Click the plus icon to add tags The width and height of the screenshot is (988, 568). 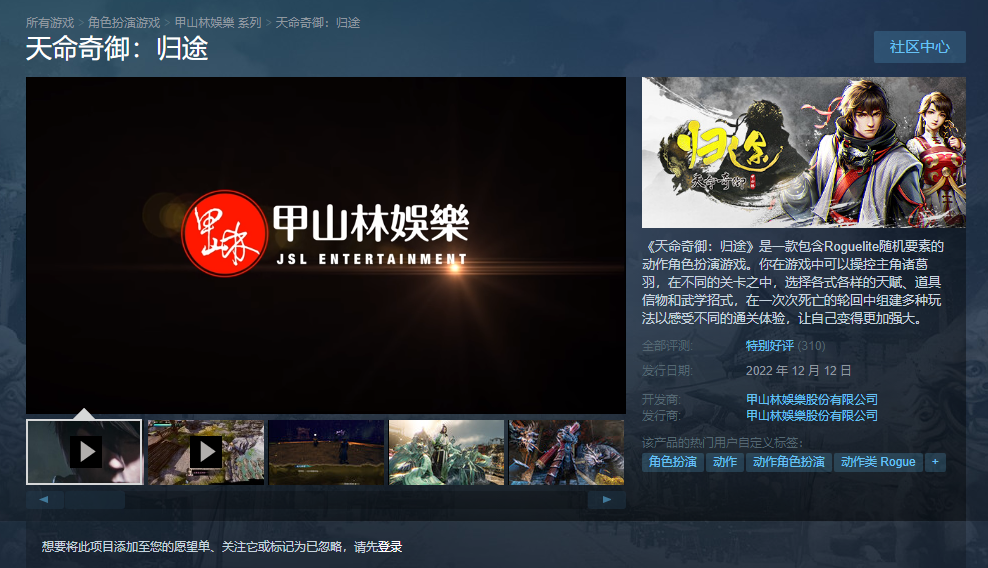coord(935,462)
